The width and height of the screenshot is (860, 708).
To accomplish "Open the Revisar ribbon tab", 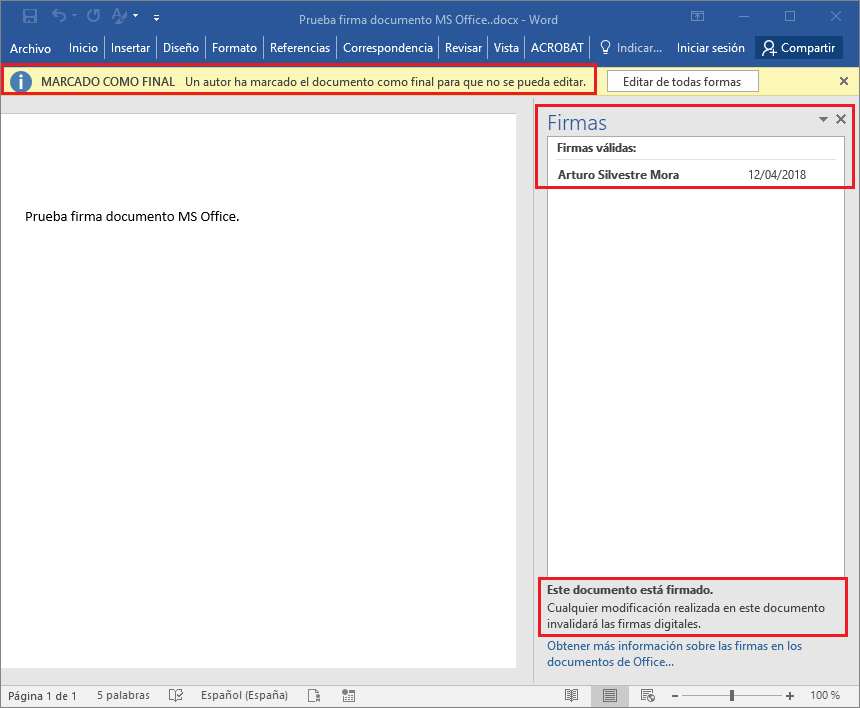I will [463, 48].
